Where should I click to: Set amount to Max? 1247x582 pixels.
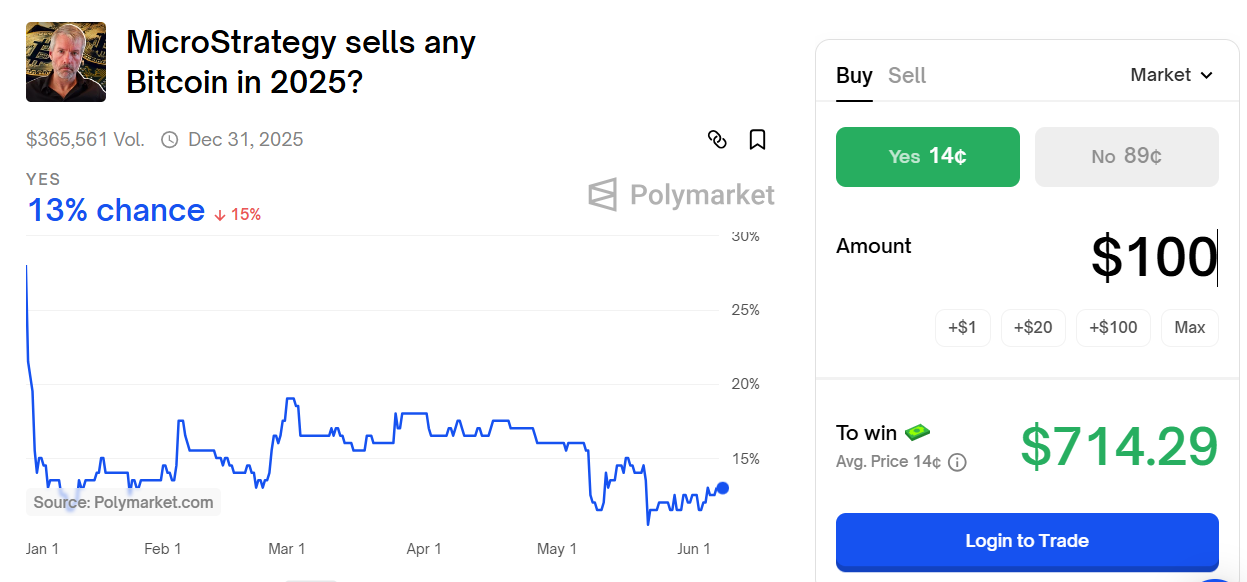[x=1189, y=327]
